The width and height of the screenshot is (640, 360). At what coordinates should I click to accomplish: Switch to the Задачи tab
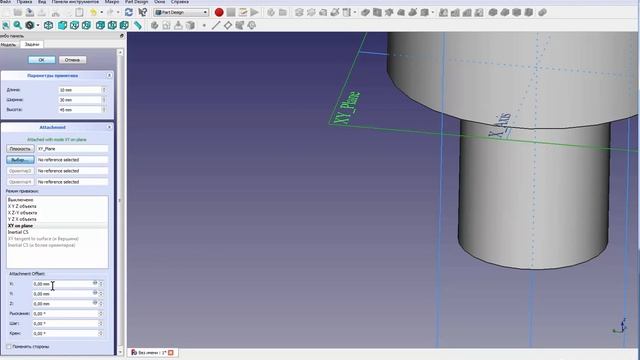[x=32, y=44]
